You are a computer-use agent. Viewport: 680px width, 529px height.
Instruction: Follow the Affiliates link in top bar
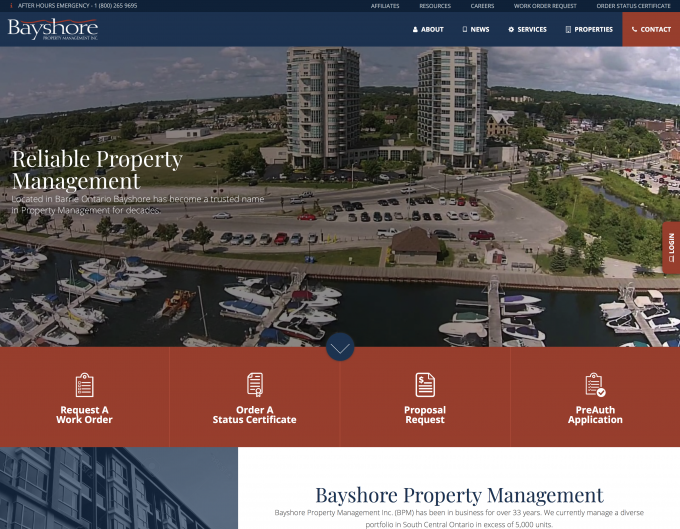(x=385, y=6)
